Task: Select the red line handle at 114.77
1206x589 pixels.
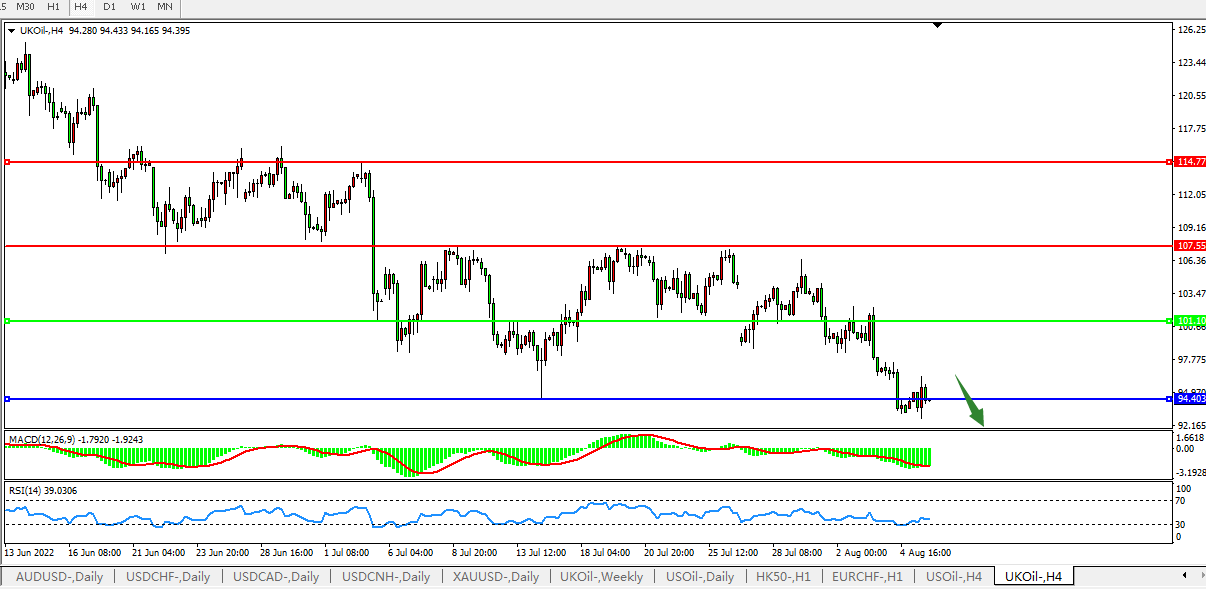Action: [7, 161]
